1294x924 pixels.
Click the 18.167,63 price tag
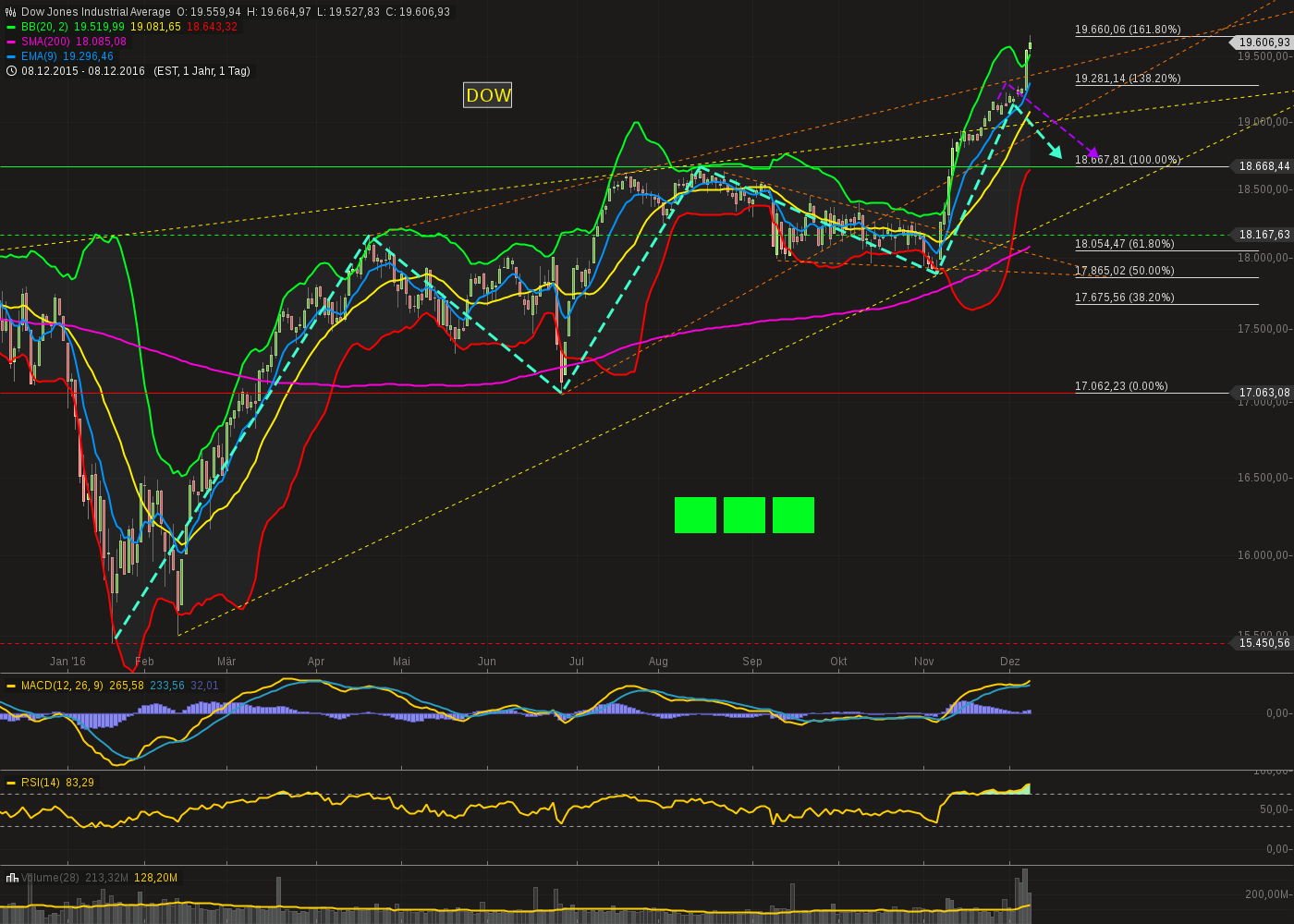pos(1263,235)
